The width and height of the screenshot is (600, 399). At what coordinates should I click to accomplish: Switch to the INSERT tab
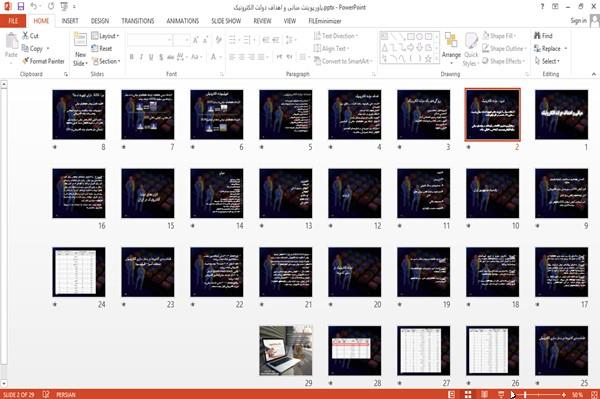[70, 21]
